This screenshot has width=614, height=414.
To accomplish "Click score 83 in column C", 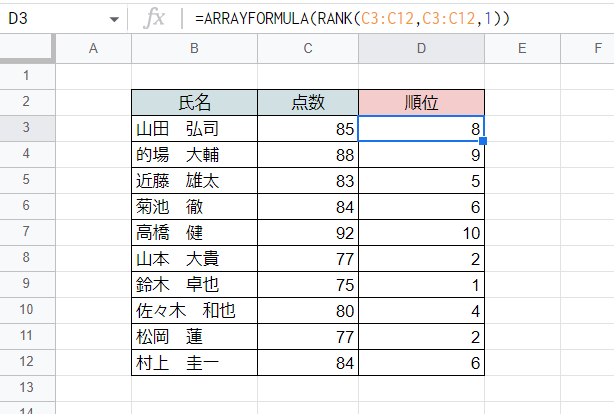I will tap(308, 181).
